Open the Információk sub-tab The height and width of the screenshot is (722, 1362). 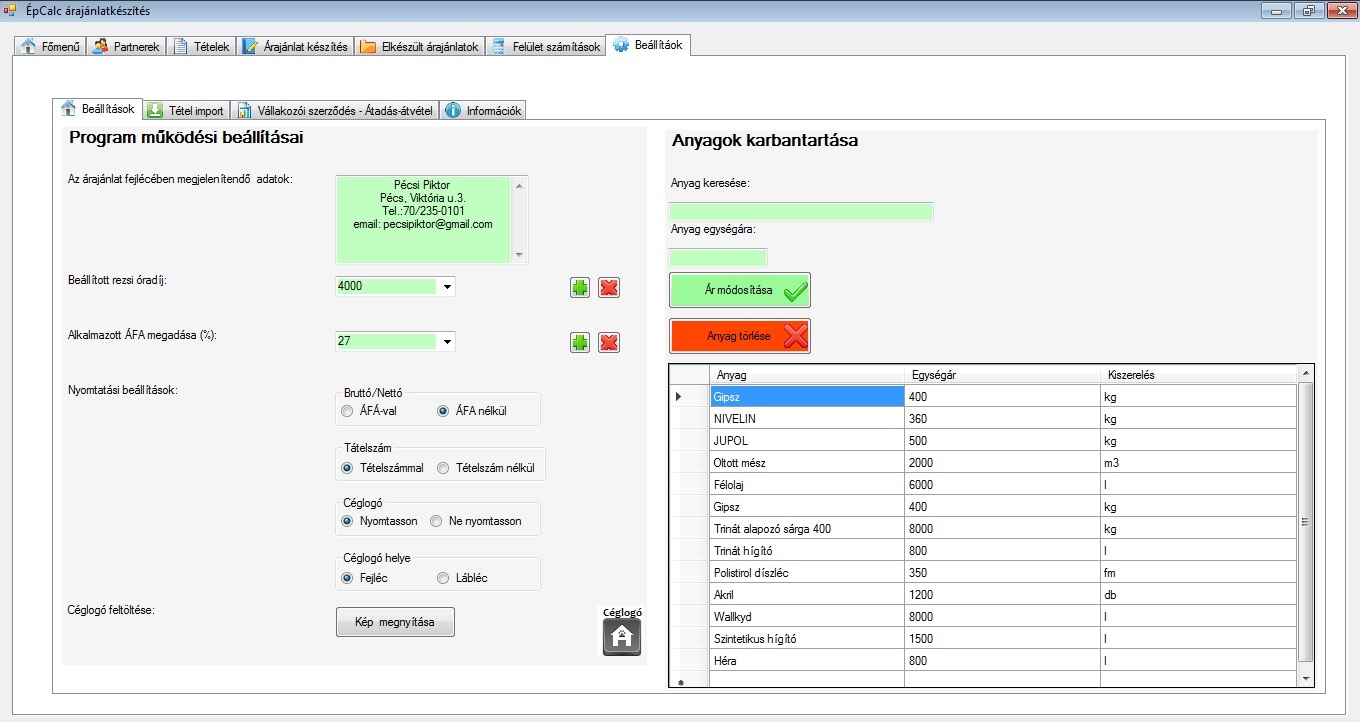point(483,111)
